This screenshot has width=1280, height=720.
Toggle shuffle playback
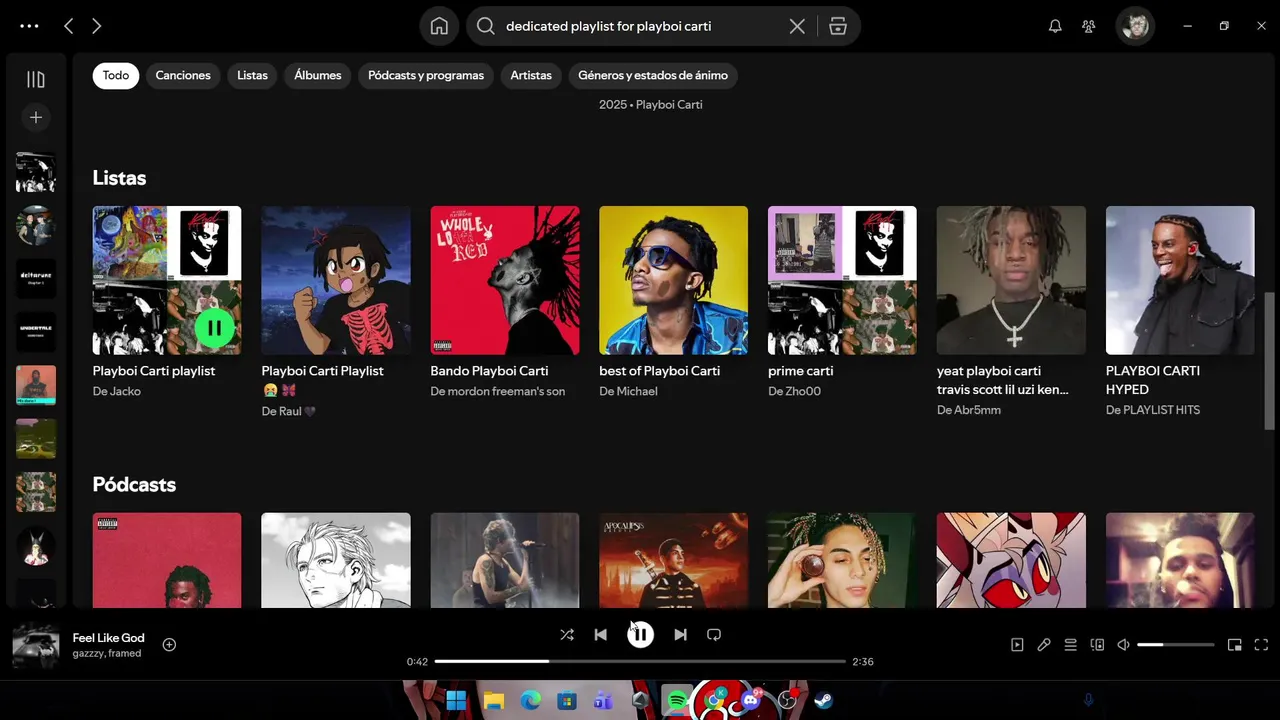[x=567, y=634]
